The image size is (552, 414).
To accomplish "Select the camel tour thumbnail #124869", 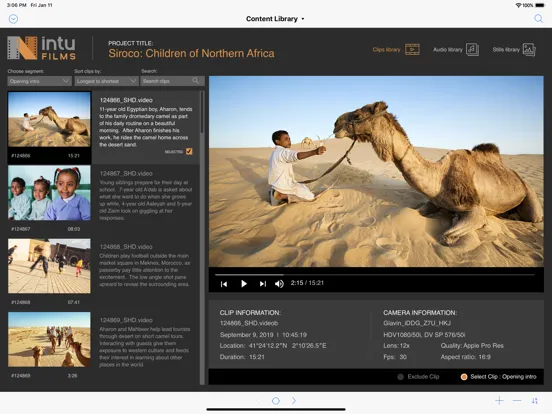I will pos(49,339).
